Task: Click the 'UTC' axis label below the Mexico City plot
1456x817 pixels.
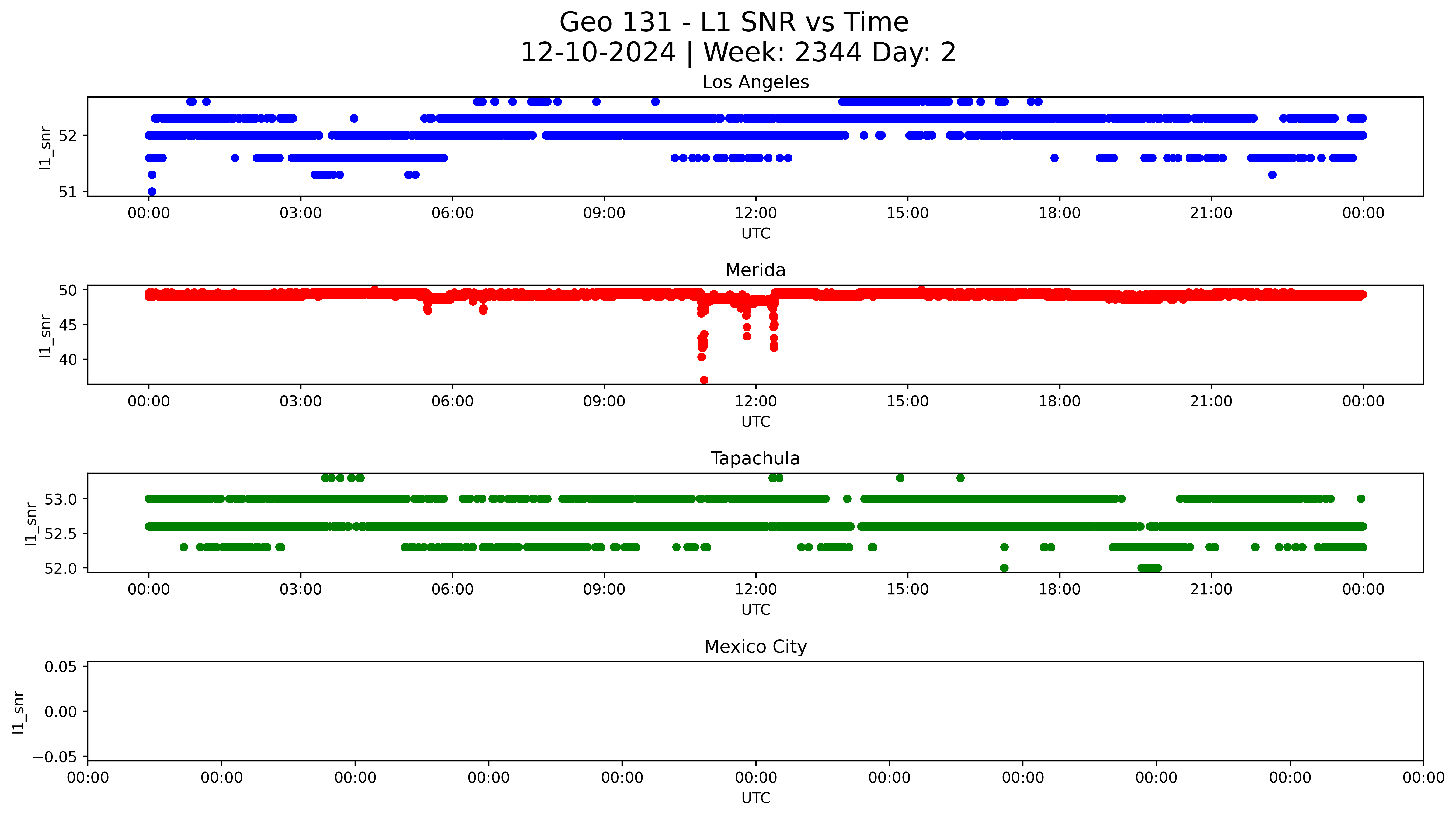Action: [756, 798]
